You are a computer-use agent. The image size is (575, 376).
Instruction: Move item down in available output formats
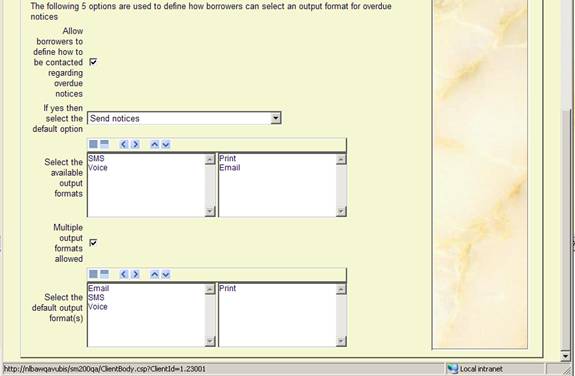(x=166, y=144)
